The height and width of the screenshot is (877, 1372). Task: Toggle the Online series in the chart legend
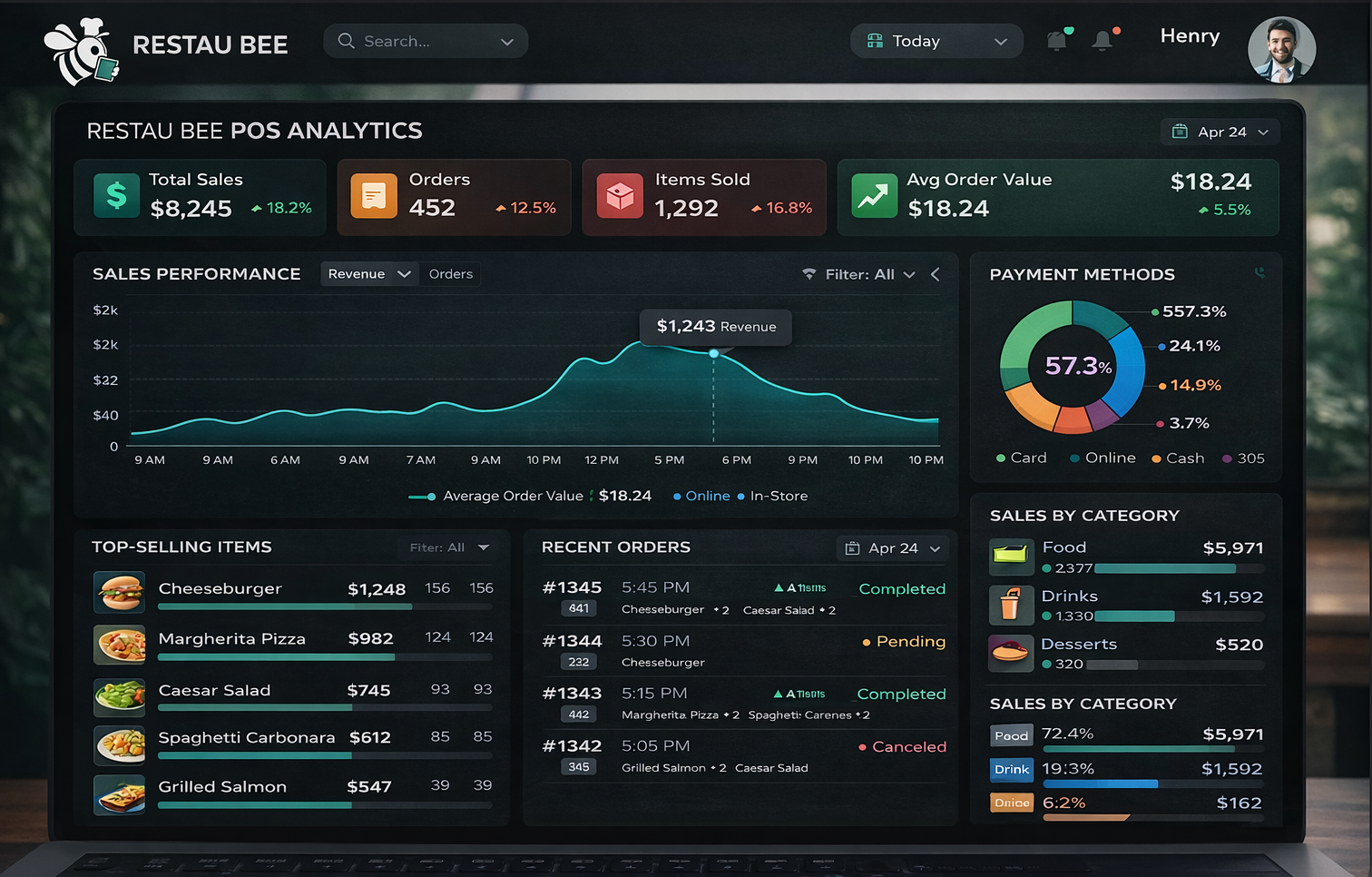(x=703, y=496)
